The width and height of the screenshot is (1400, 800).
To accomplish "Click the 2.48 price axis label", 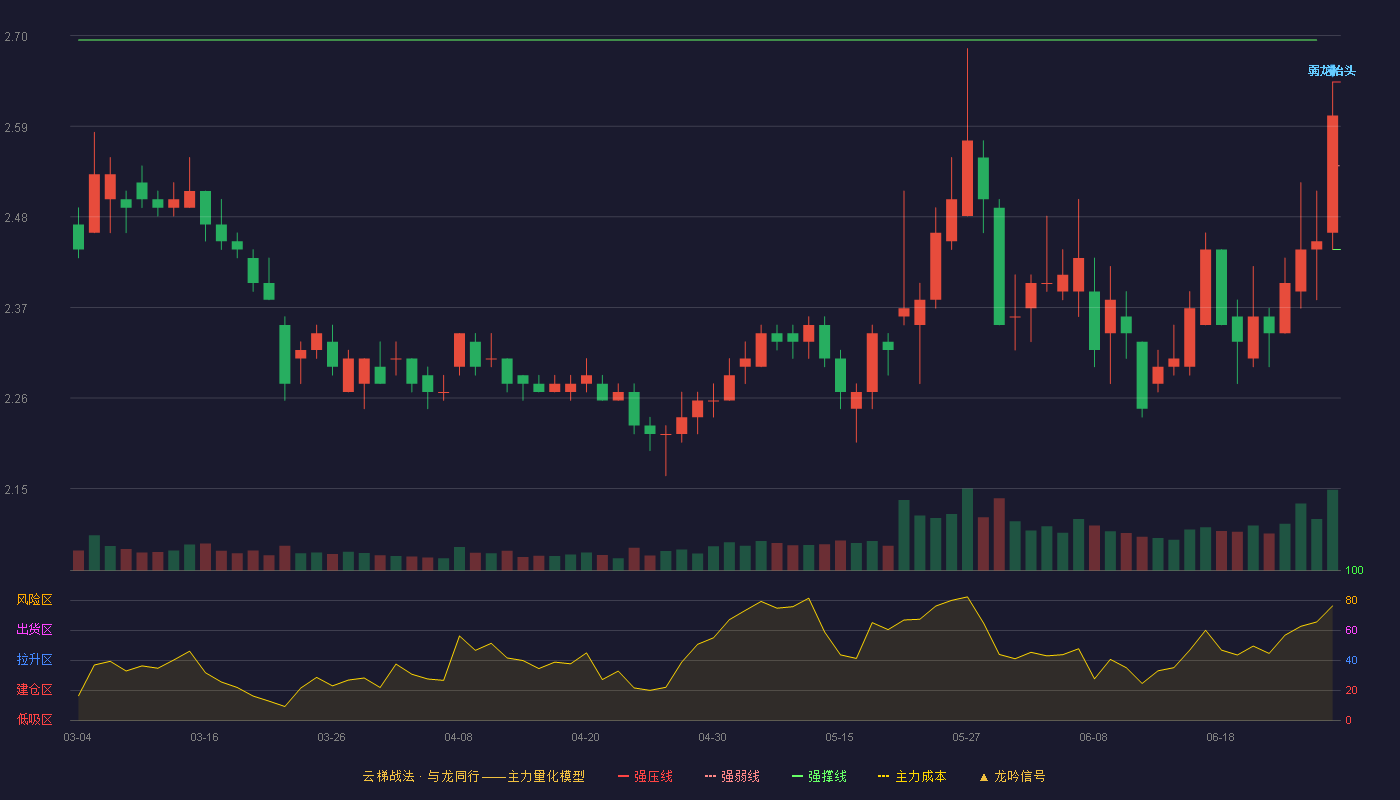I will click(16, 218).
